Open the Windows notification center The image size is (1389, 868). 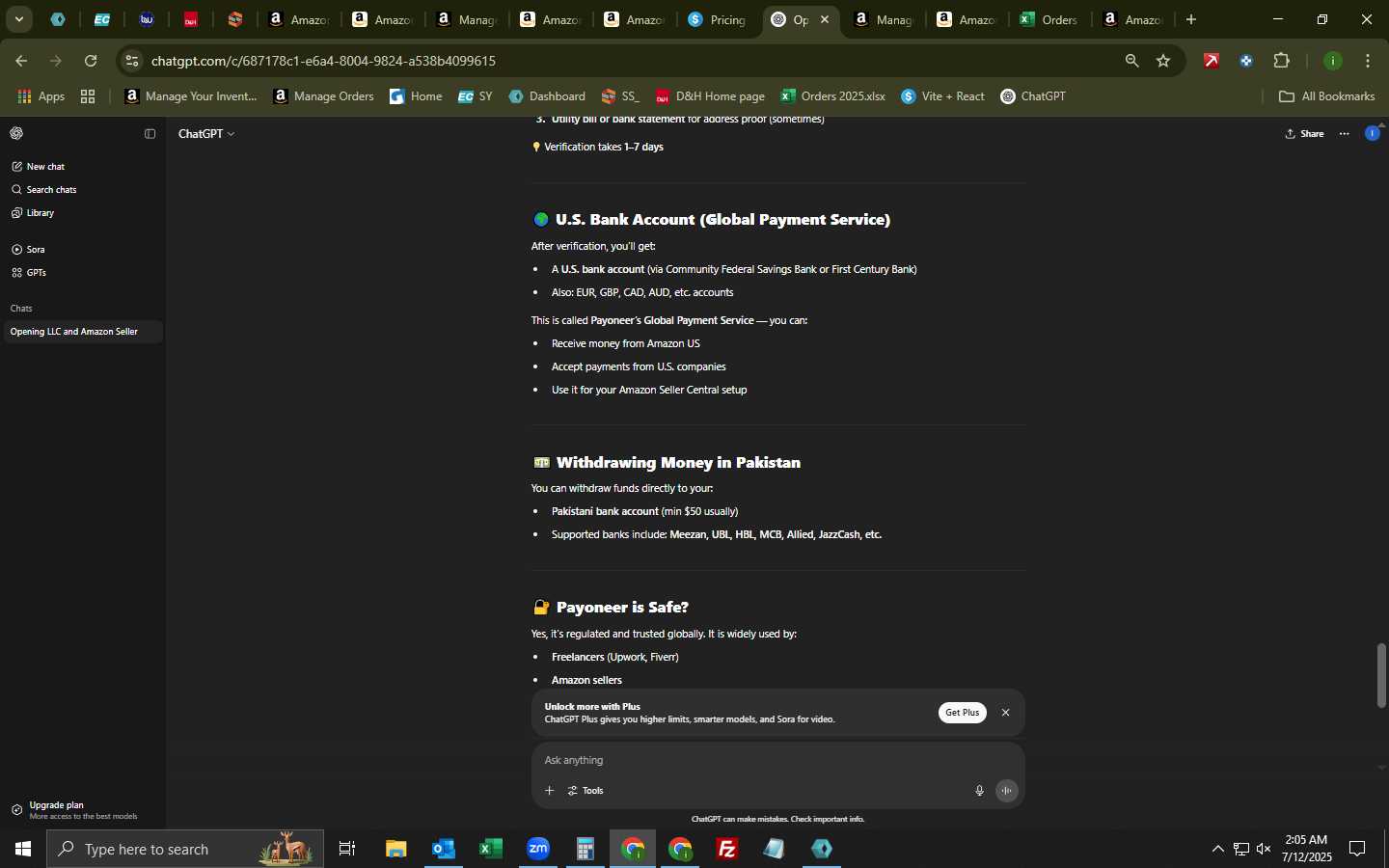tap(1357, 849)
